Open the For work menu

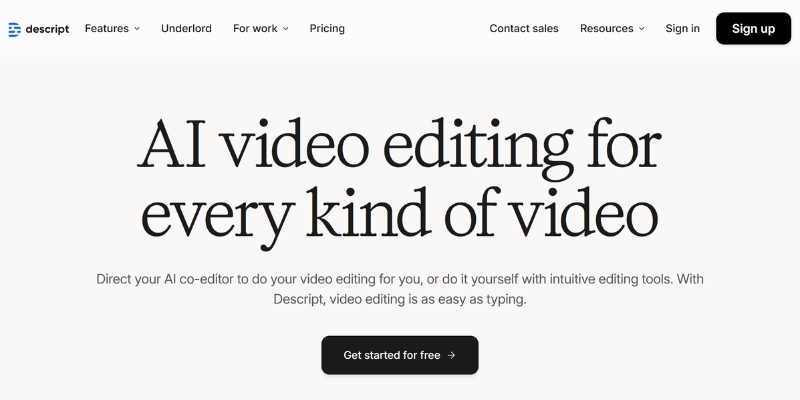click(255, 29)
